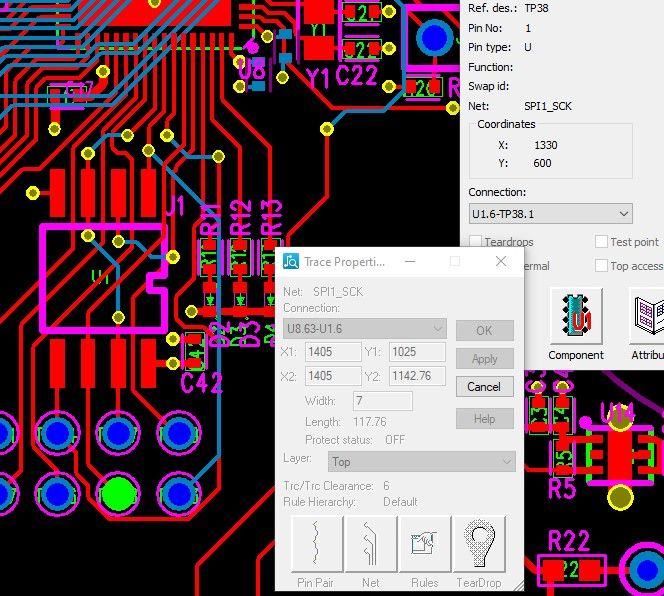Click the C42 reference designator label
Image resolution: width=664 pixels, height=596 pixels.
tap(201, 383)
